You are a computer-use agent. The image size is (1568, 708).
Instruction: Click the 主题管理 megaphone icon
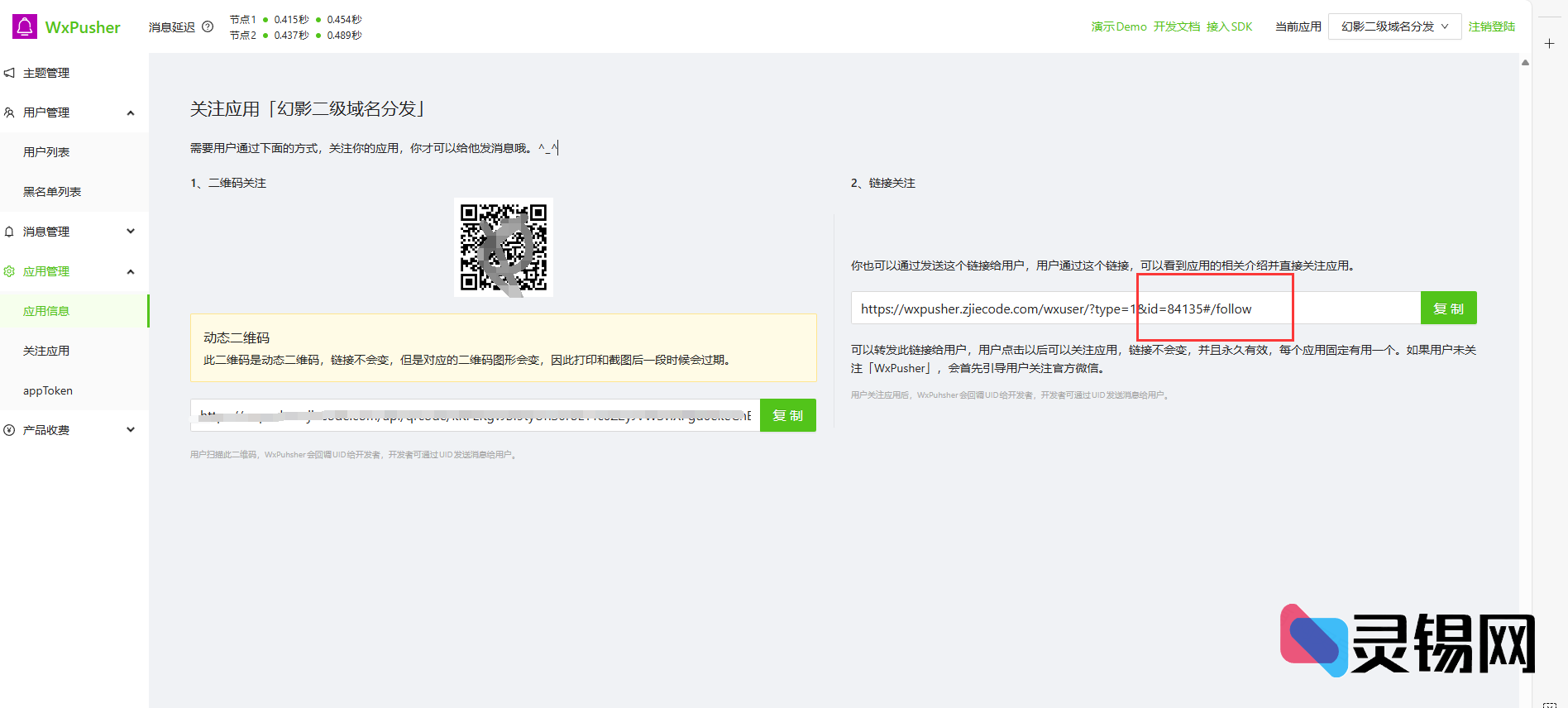click(x=9, y=73)
